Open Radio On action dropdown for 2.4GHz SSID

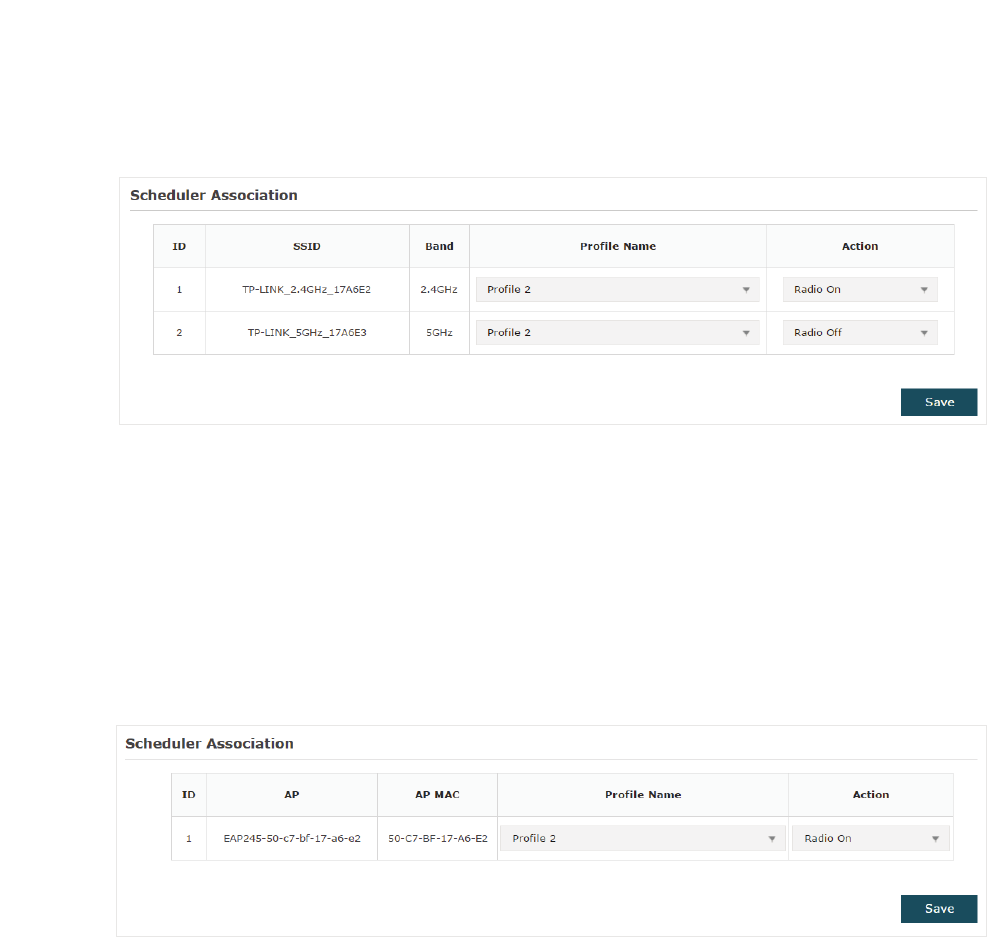tap(860, 289)
